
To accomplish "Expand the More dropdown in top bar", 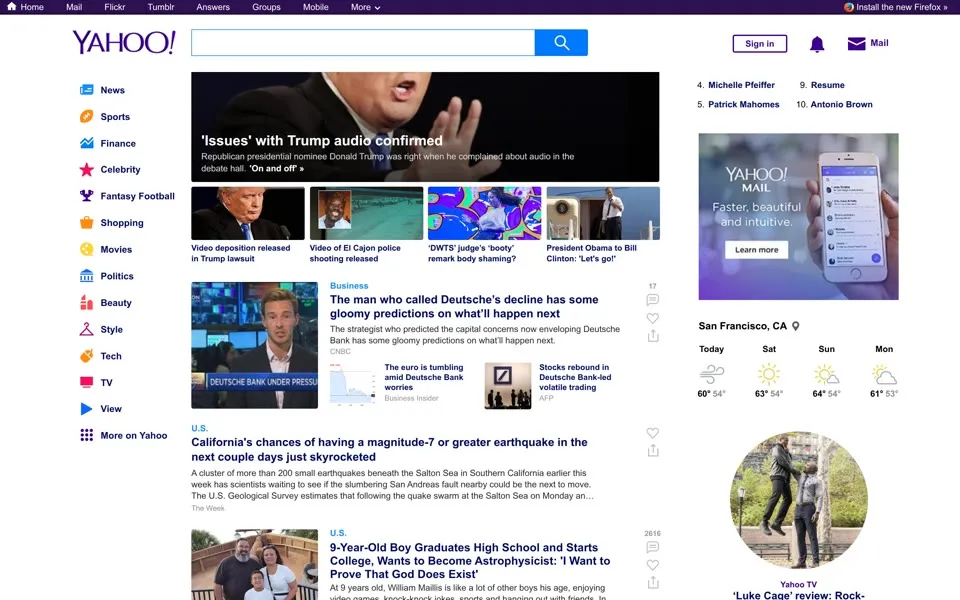I will coord(366,7).
